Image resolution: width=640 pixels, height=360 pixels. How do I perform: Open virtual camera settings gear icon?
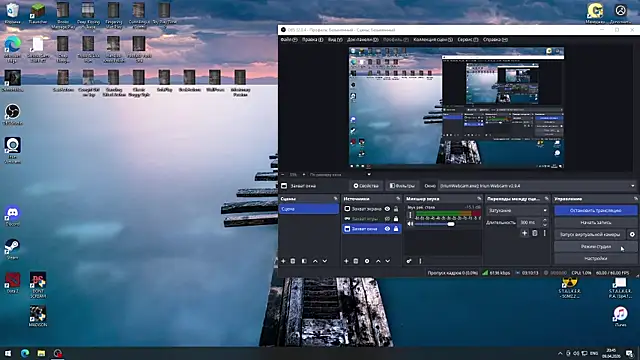click(632, 234)
